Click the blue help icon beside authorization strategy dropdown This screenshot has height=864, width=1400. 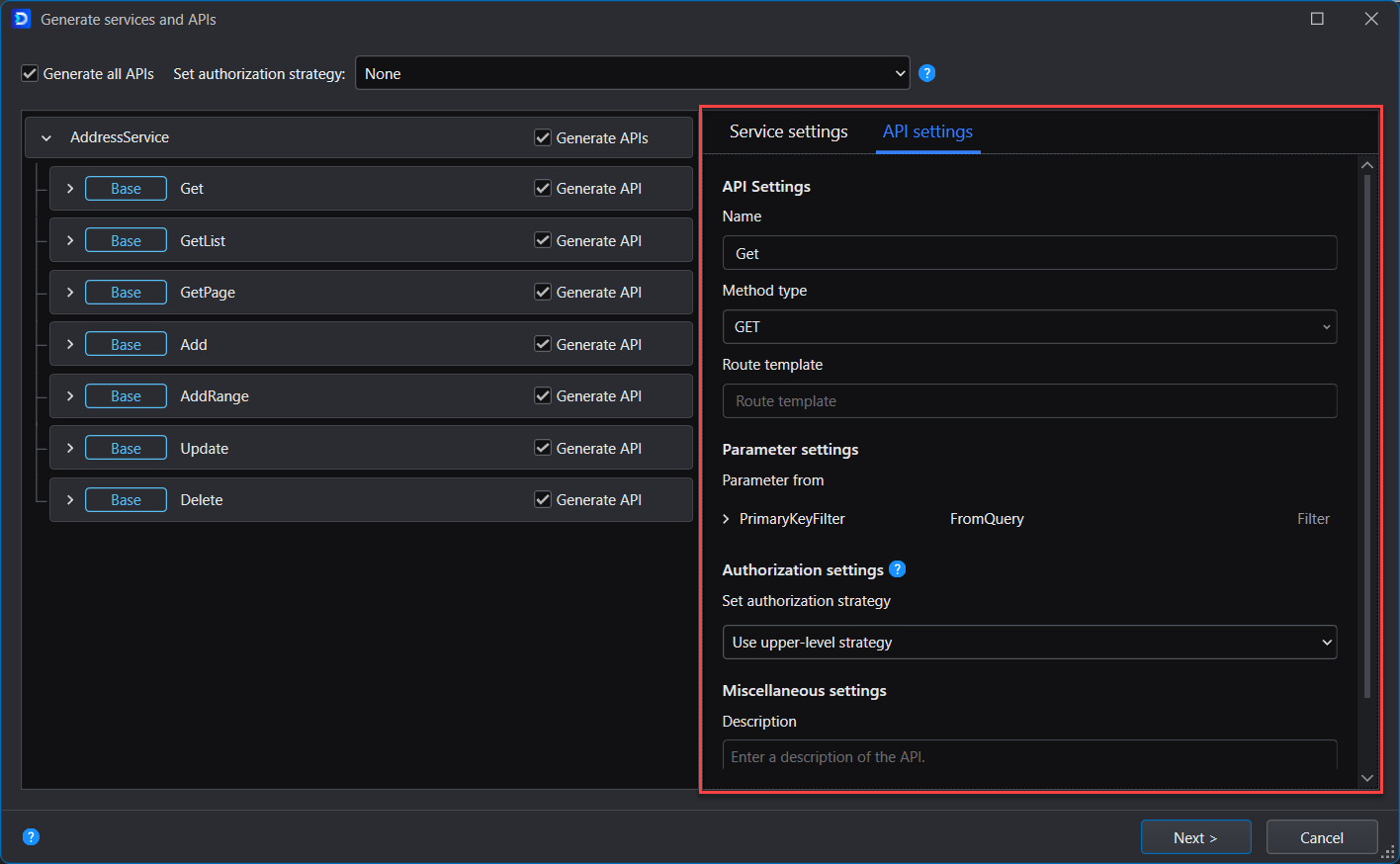pyautogui.click(x=926, y=73)
